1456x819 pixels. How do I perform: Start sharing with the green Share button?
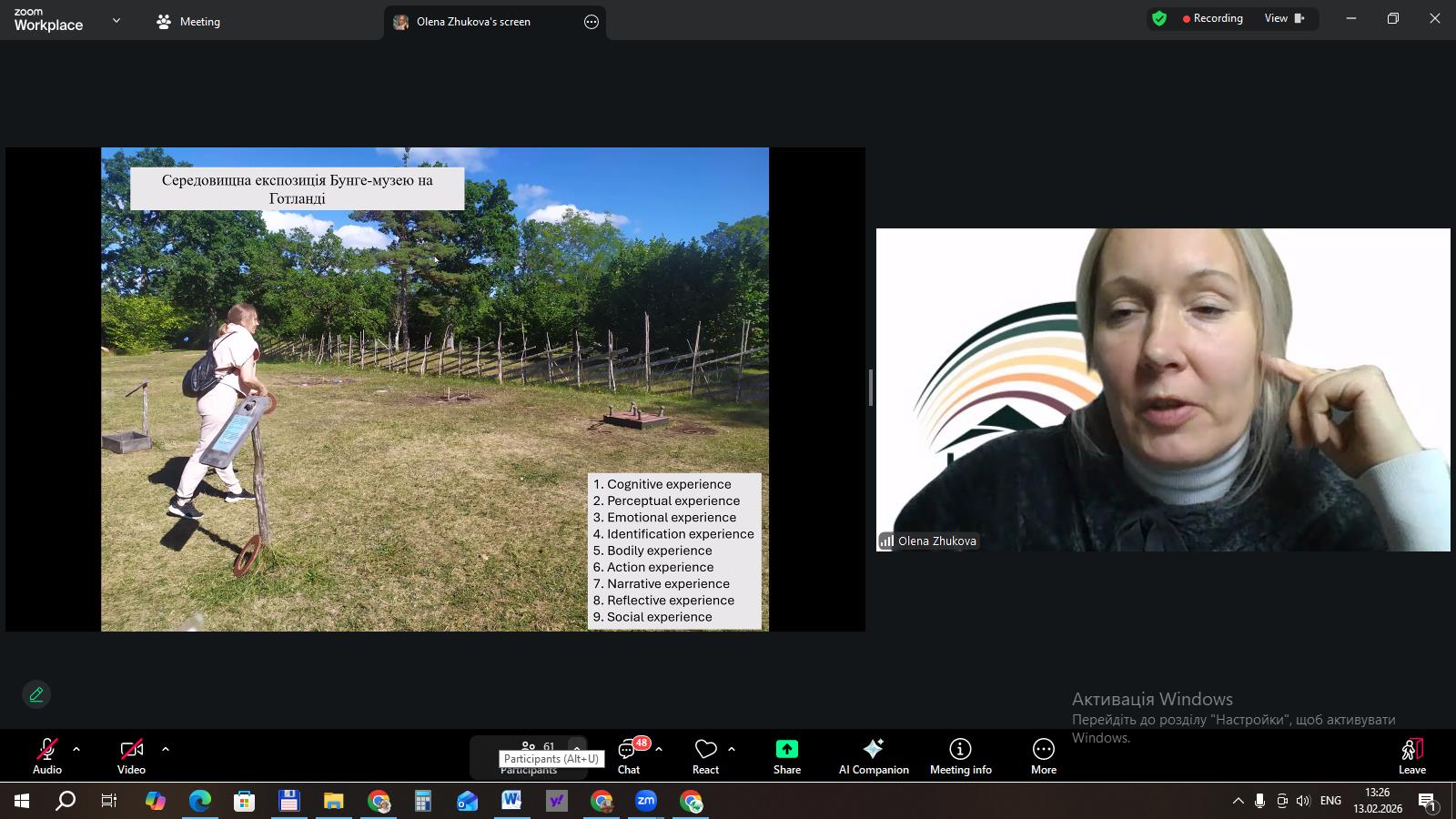786,755
